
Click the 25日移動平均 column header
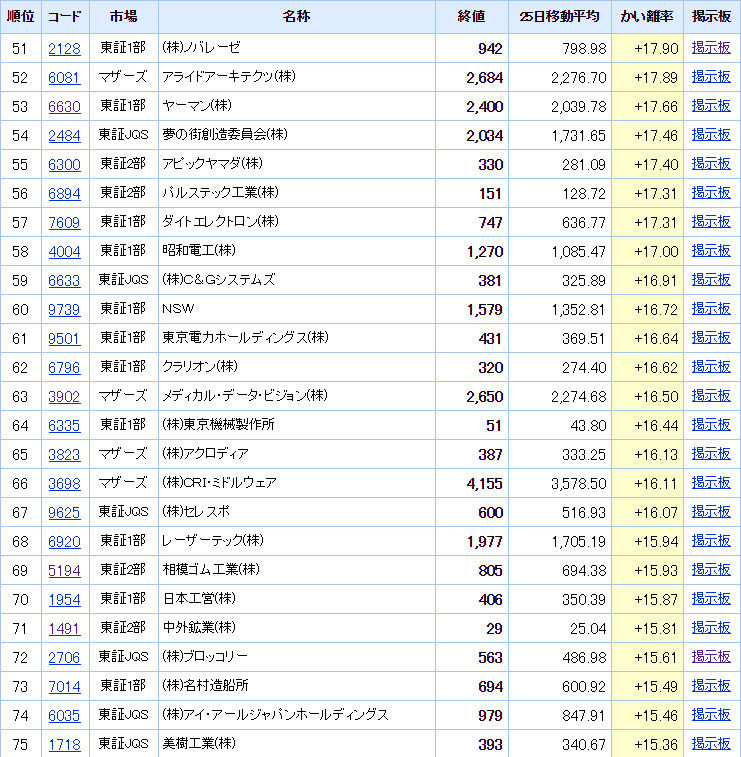(x=559, y=16)
